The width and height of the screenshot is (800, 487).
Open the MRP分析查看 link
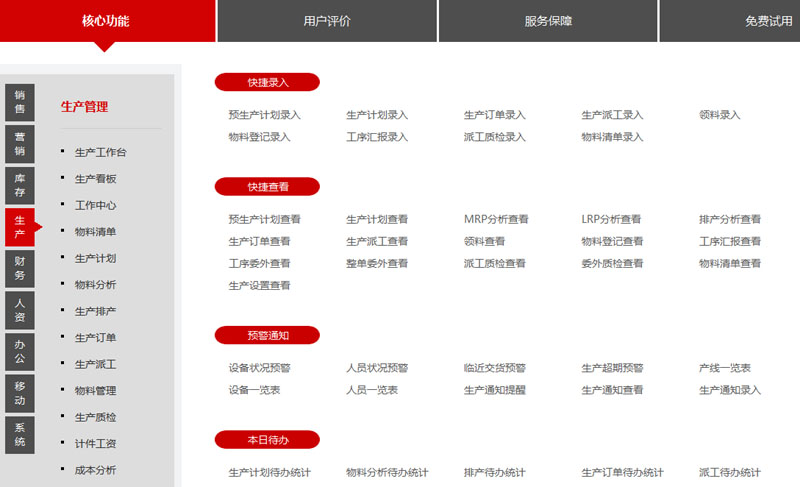(x=496, y=219)
